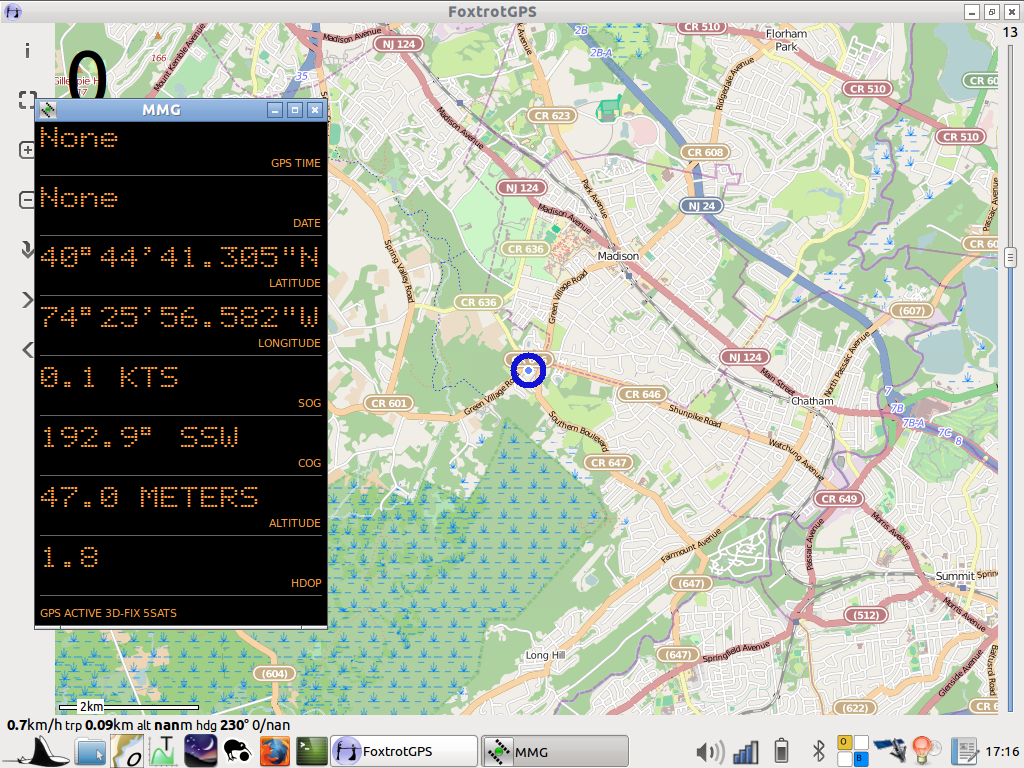Image resolution: width=1024 pixels, height=768 pixels.
Task: Click the CR 608 road shield
Action: click(705, 152)
